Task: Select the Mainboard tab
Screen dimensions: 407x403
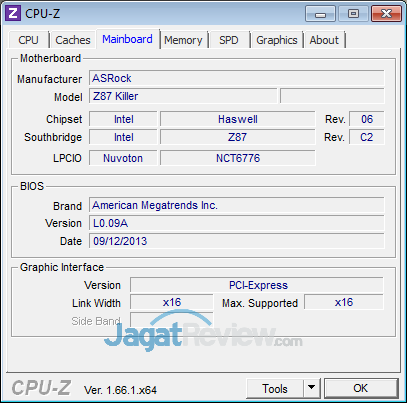Action: click(x=127, y=39)
